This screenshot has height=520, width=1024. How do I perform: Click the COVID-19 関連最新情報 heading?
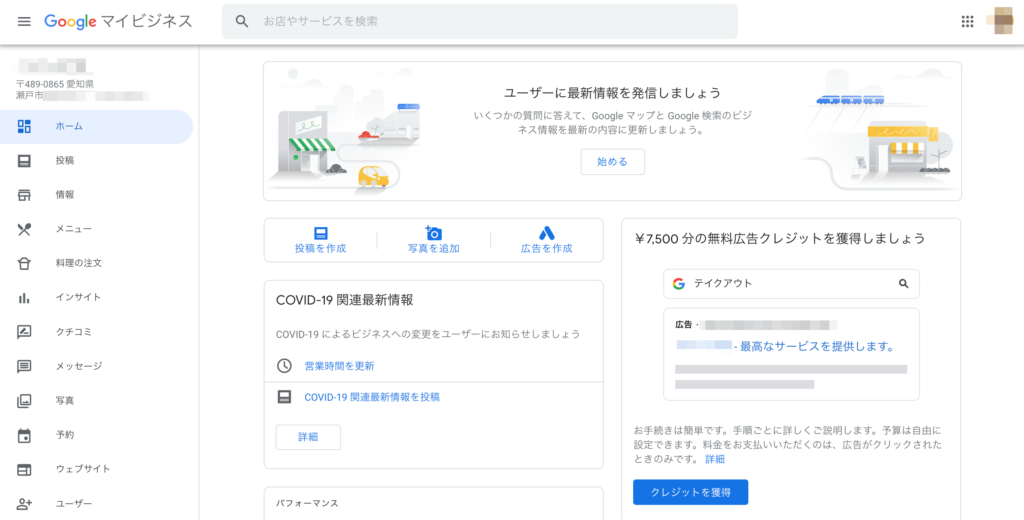point(344,301)
